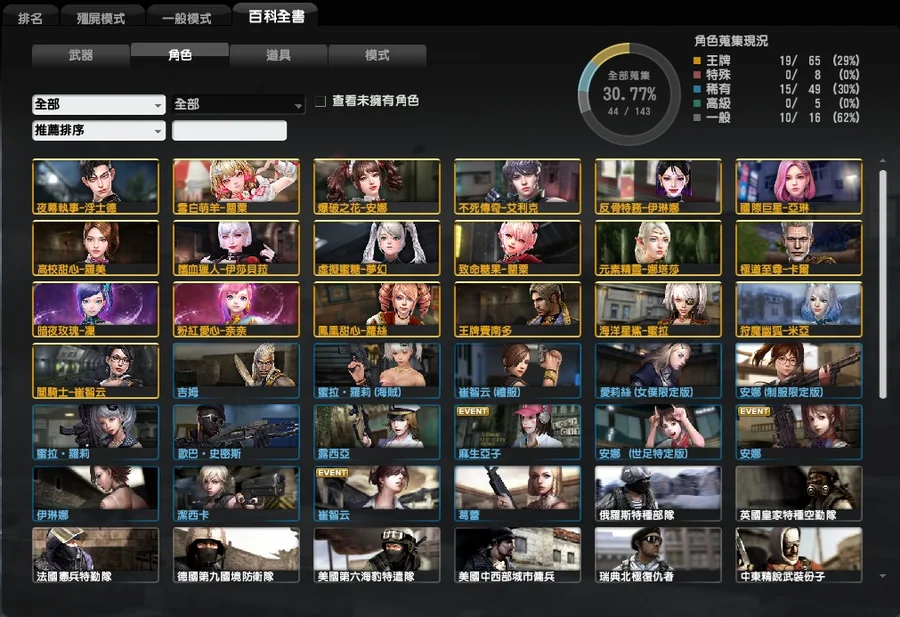Viewport: 900px width, 617px height.
Task: Select the 極道至尊-卡爾 character card
Action: [x=798, y=248]
